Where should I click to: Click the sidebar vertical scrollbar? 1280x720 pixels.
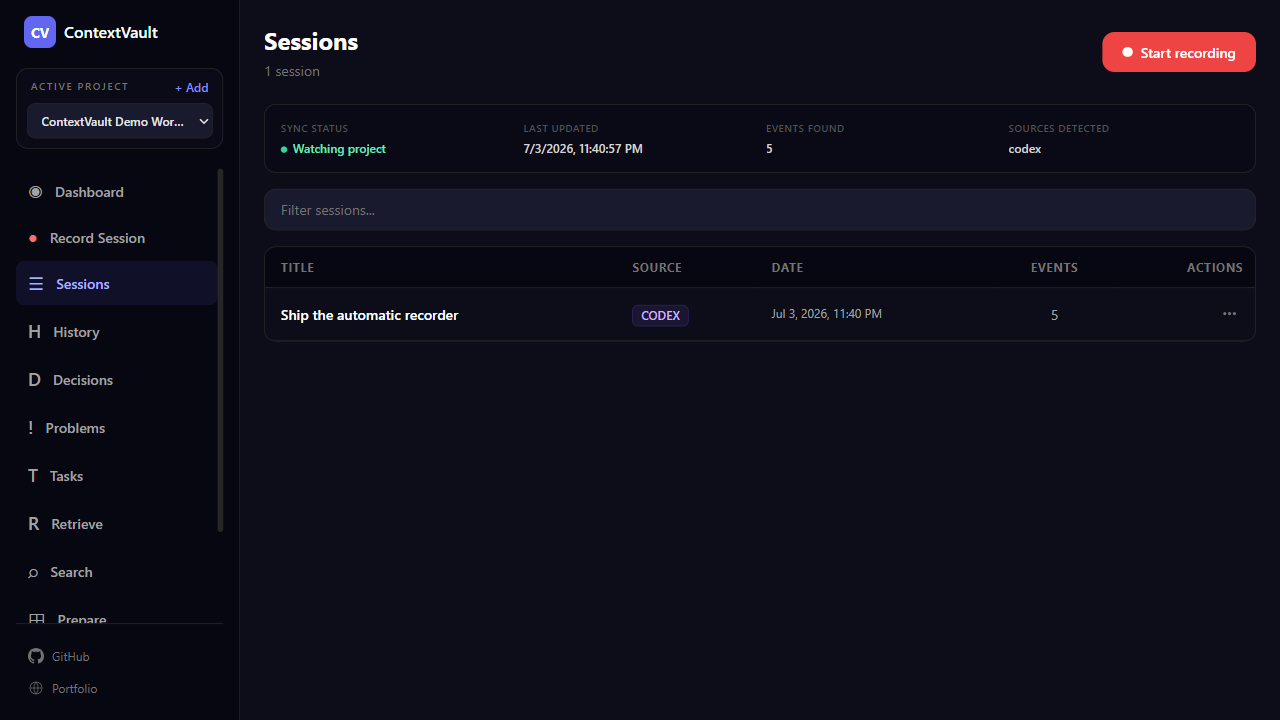pos(220,350)
